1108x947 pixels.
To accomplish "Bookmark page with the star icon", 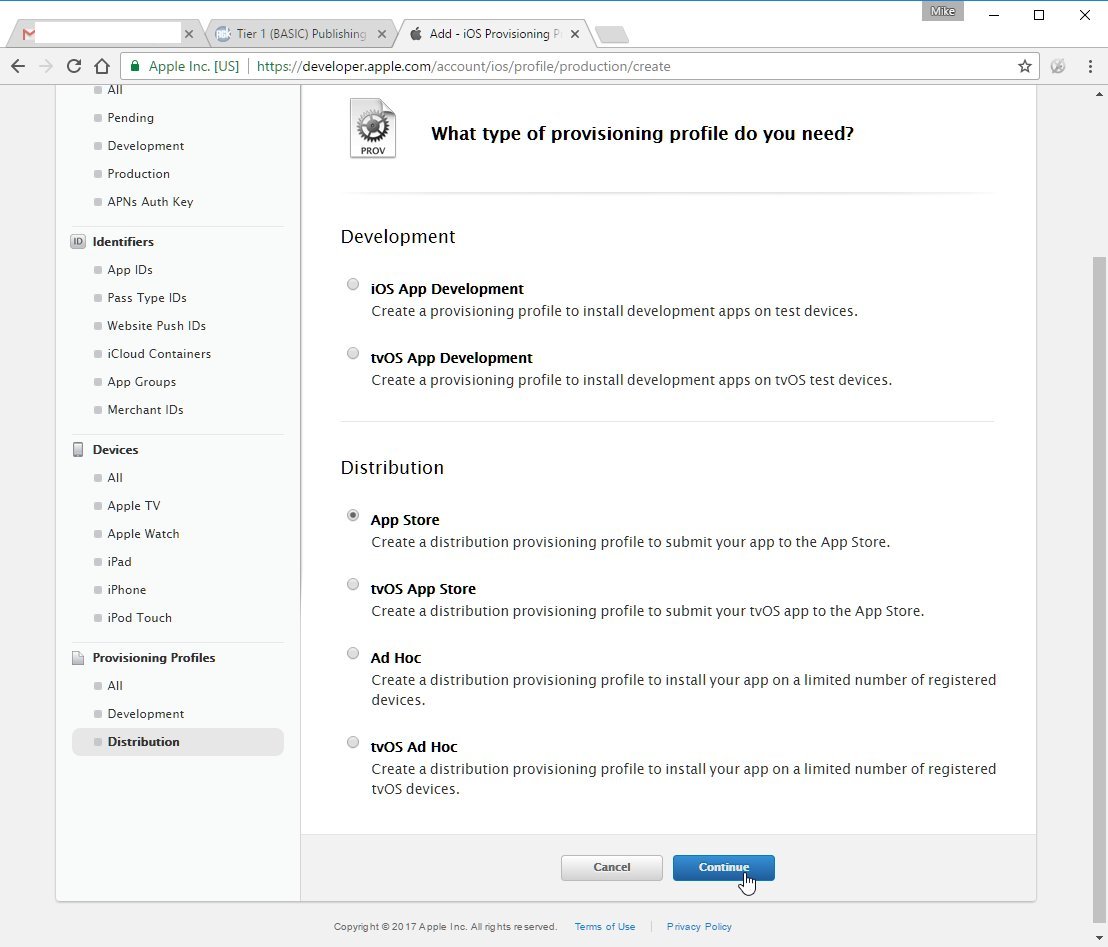I will tap(1025, 66).
